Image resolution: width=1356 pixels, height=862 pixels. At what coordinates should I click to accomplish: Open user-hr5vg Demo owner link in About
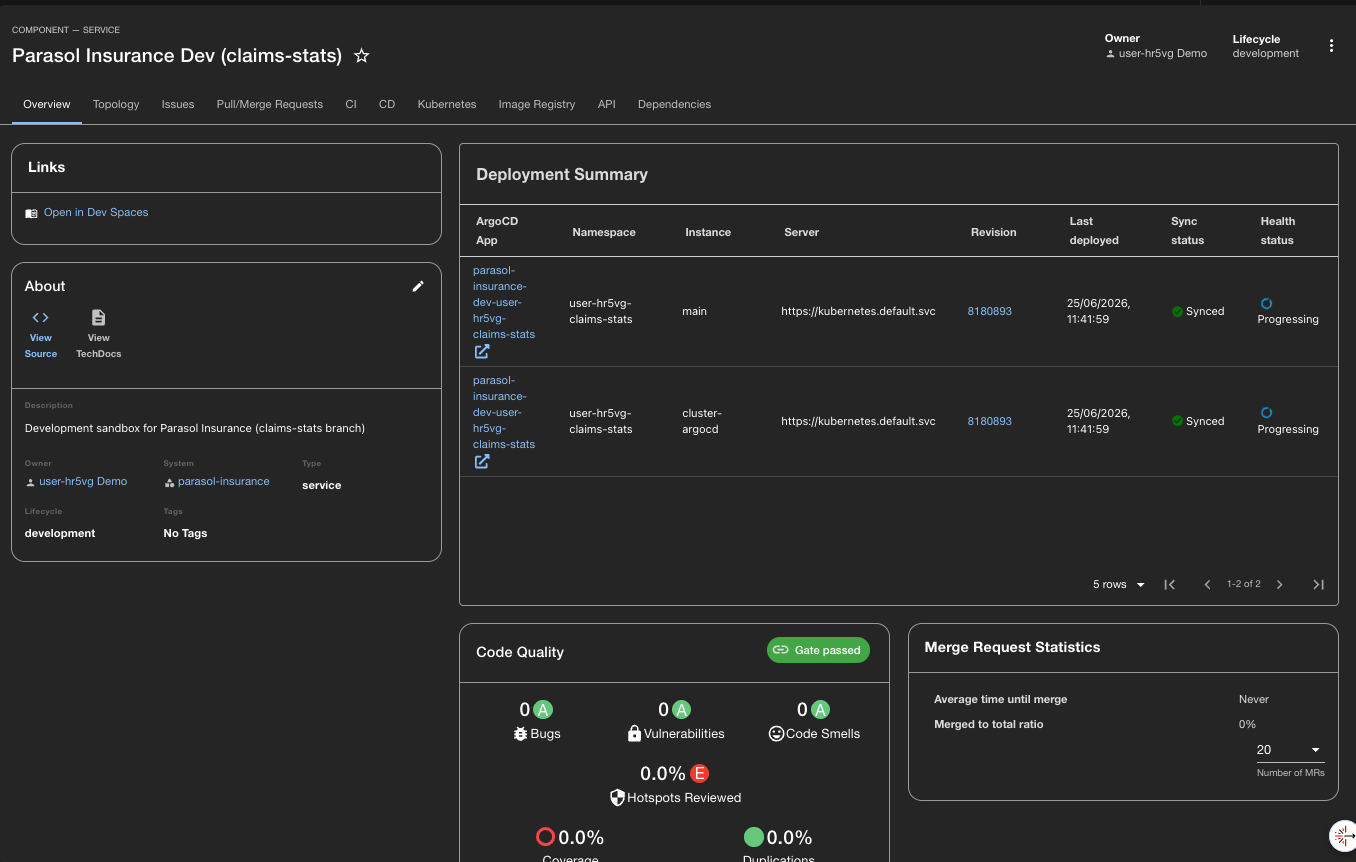(83, 482)
